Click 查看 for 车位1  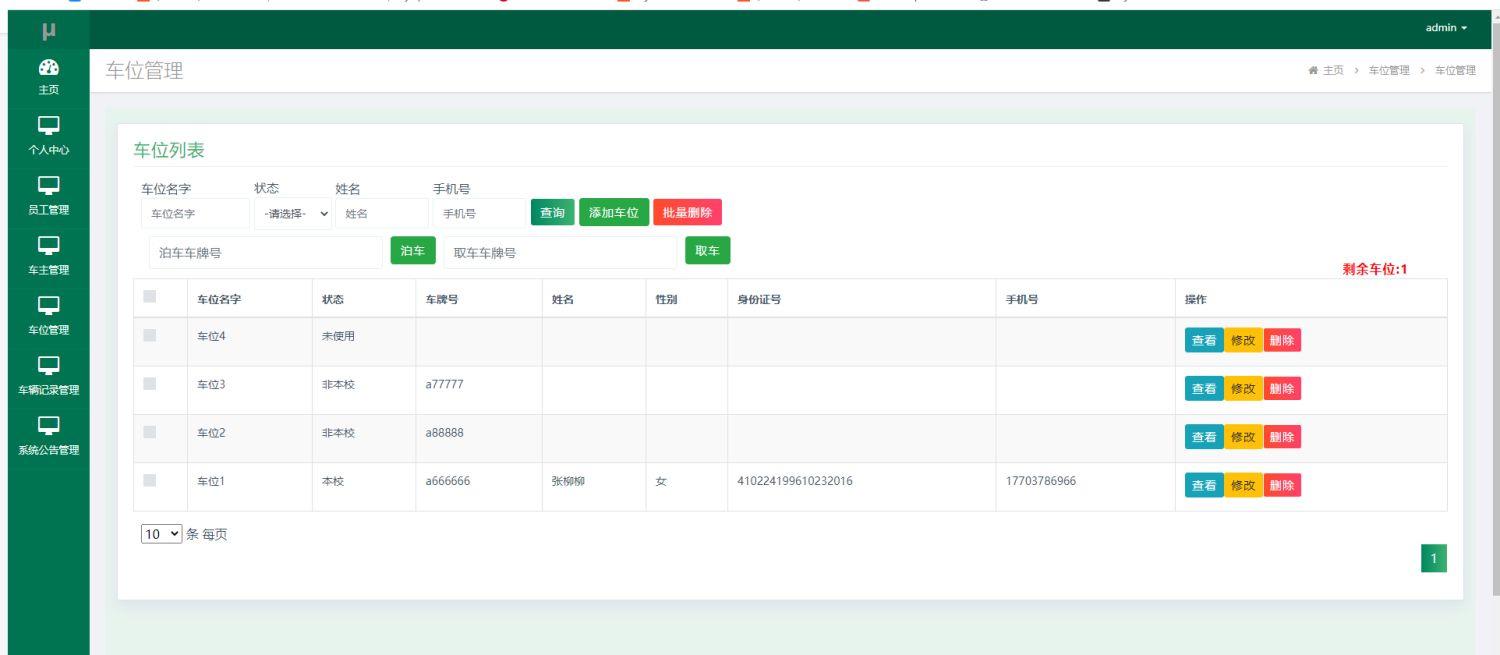pyautogui.click(x=1204, y=485)
